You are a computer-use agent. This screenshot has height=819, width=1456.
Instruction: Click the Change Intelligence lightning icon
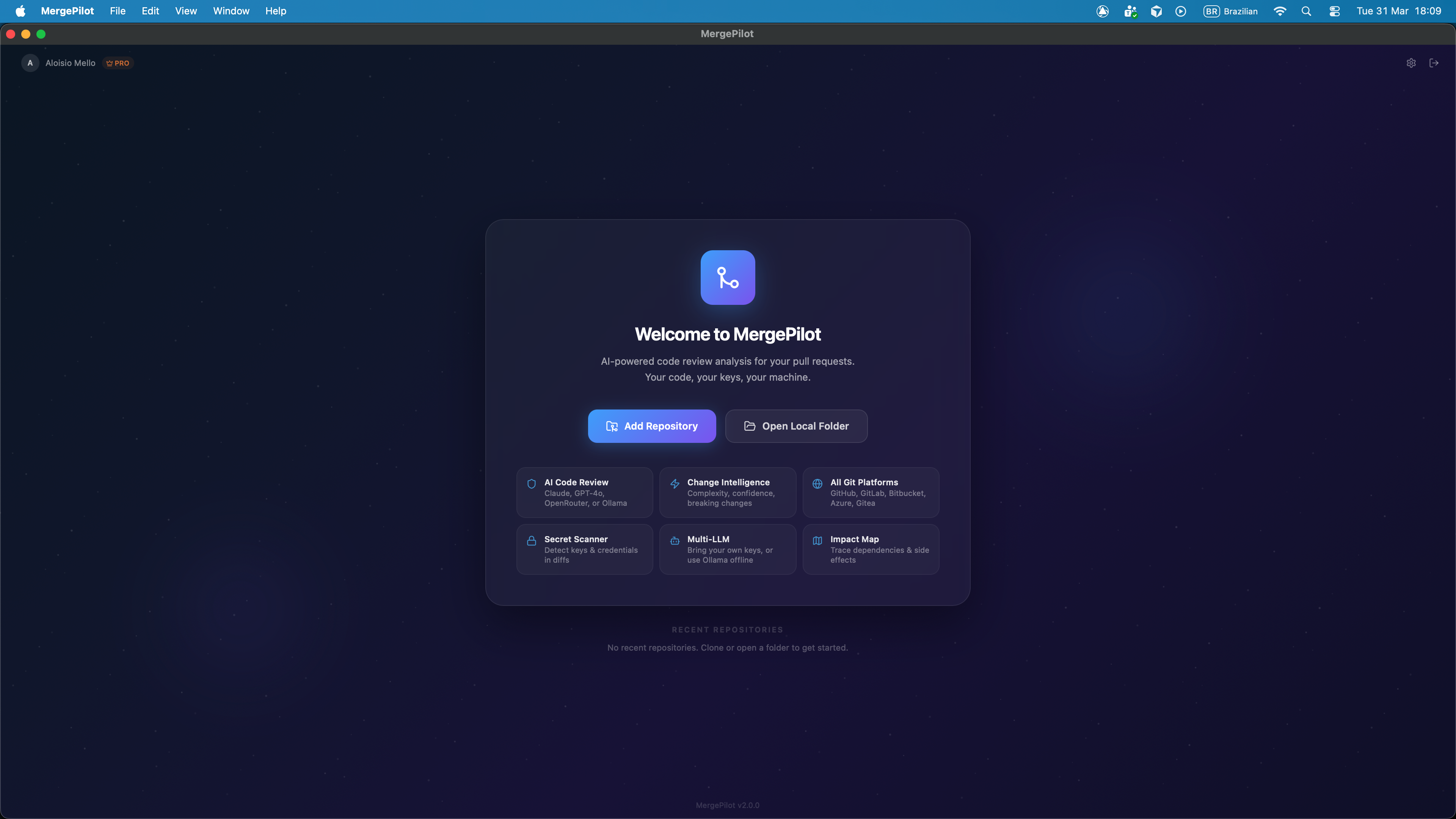(x=674, y=484)
